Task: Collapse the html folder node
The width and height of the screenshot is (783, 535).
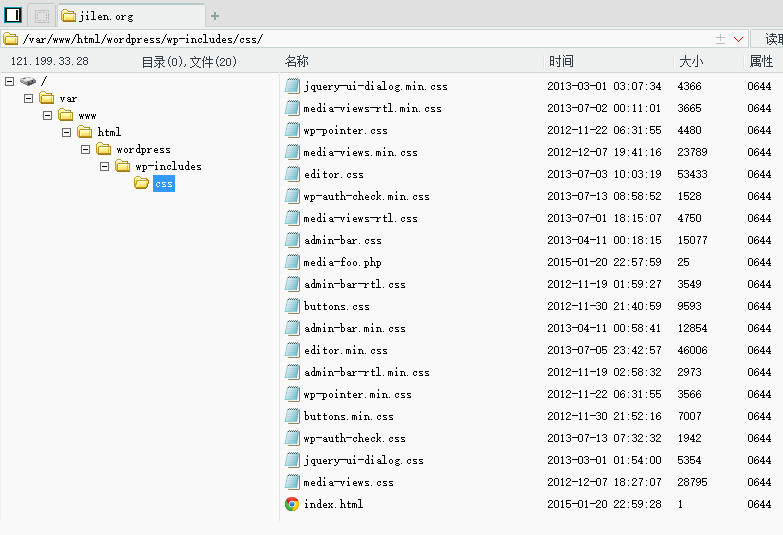Action: [66, 132]
